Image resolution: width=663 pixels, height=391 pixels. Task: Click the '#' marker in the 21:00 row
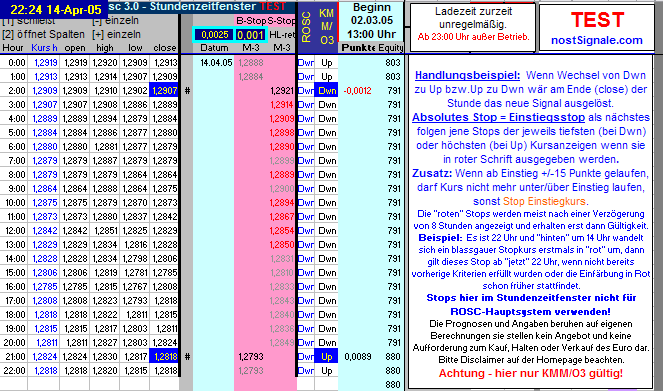point(187,356)
